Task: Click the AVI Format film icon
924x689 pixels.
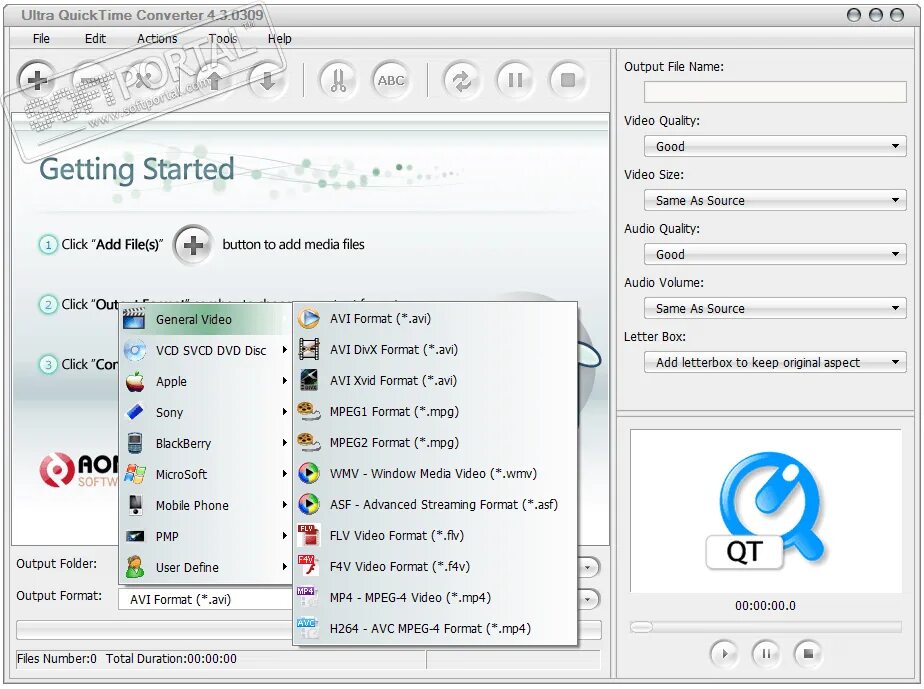Action: 309,318
